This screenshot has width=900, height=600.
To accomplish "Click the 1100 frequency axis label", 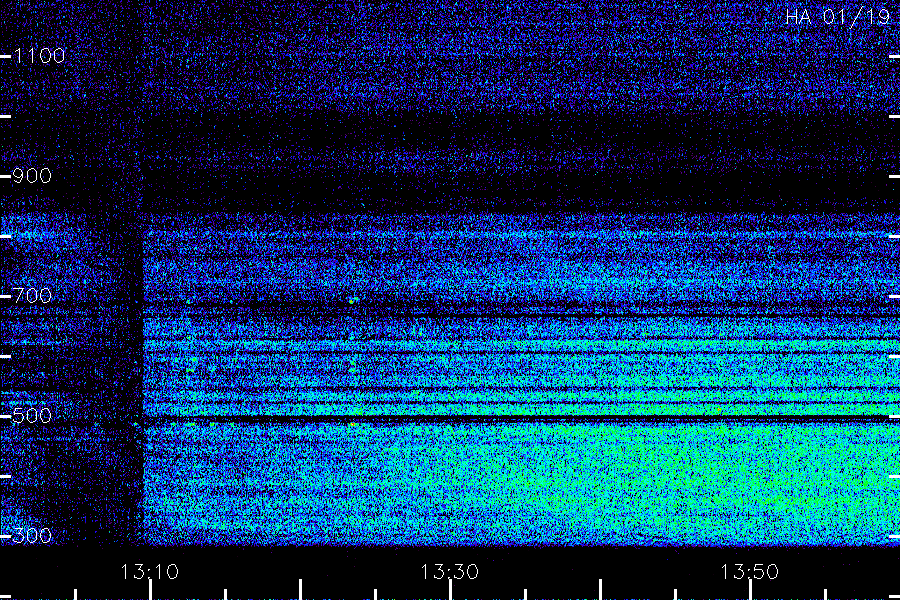I will pyautogui.click(x=39, y=56).
